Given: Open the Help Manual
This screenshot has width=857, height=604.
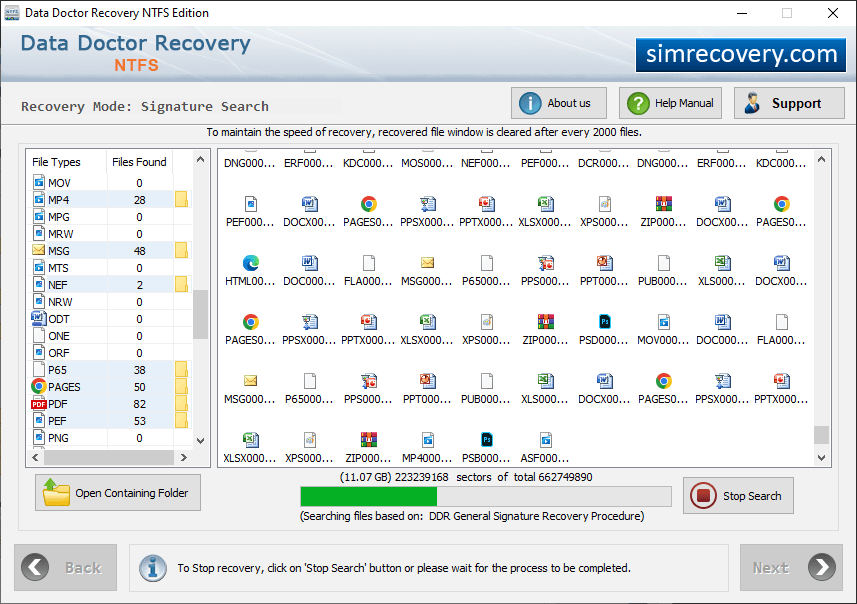Looking at the screenshot, I should click(x=670, y=103).
